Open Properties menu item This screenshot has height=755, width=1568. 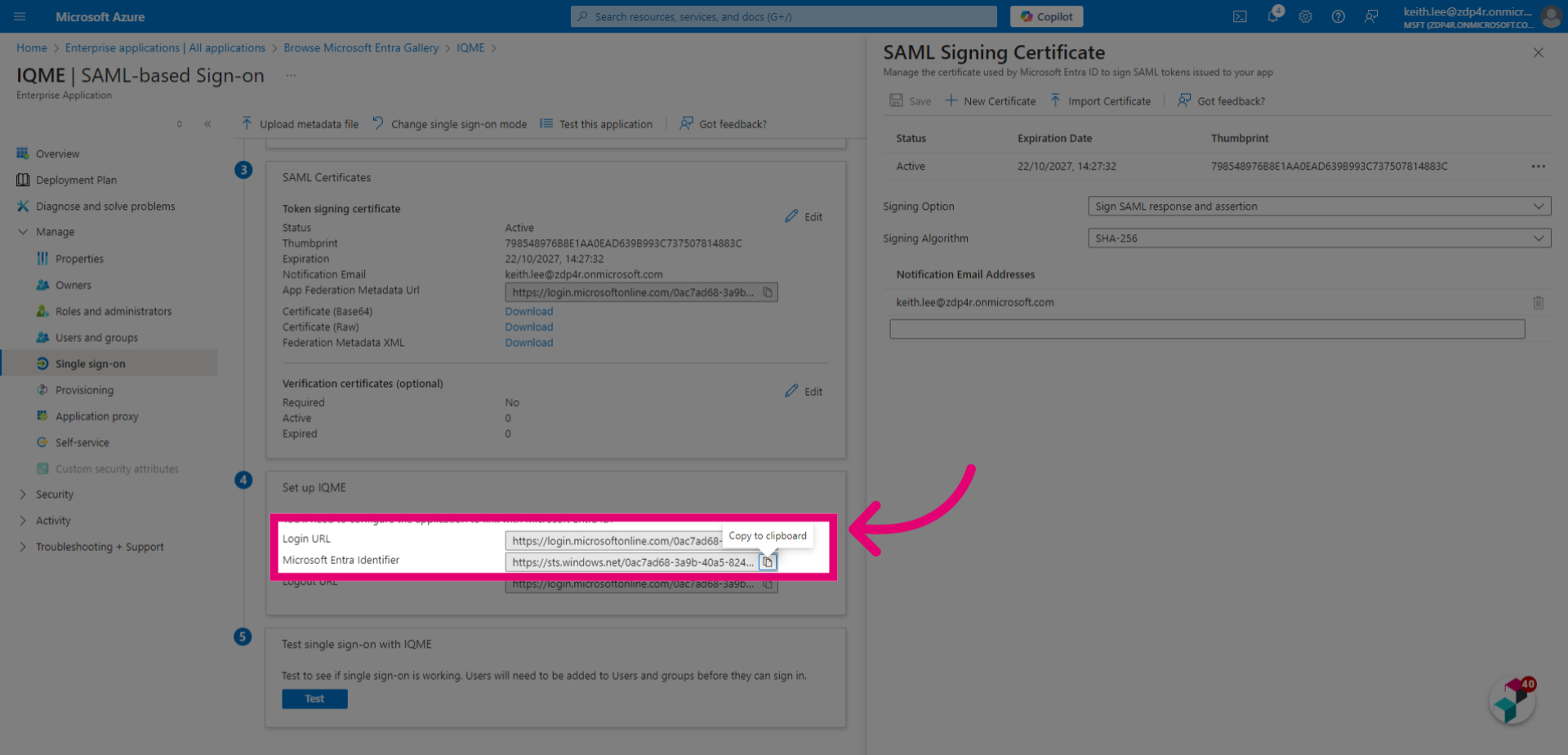[x=79, y=259]
